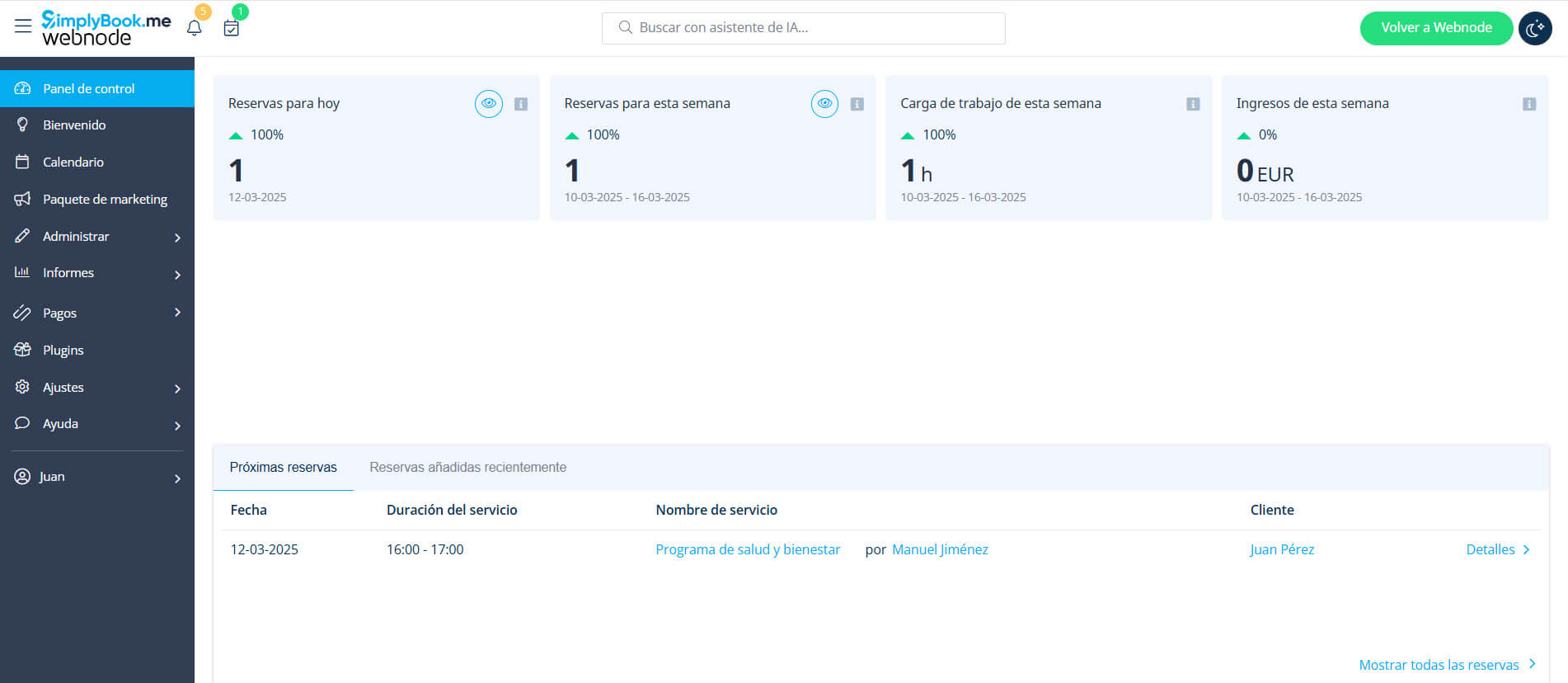Toggle eye icon on Reservas para hoy
Viewport: 1568px width, 683px height.
point(489,104)
